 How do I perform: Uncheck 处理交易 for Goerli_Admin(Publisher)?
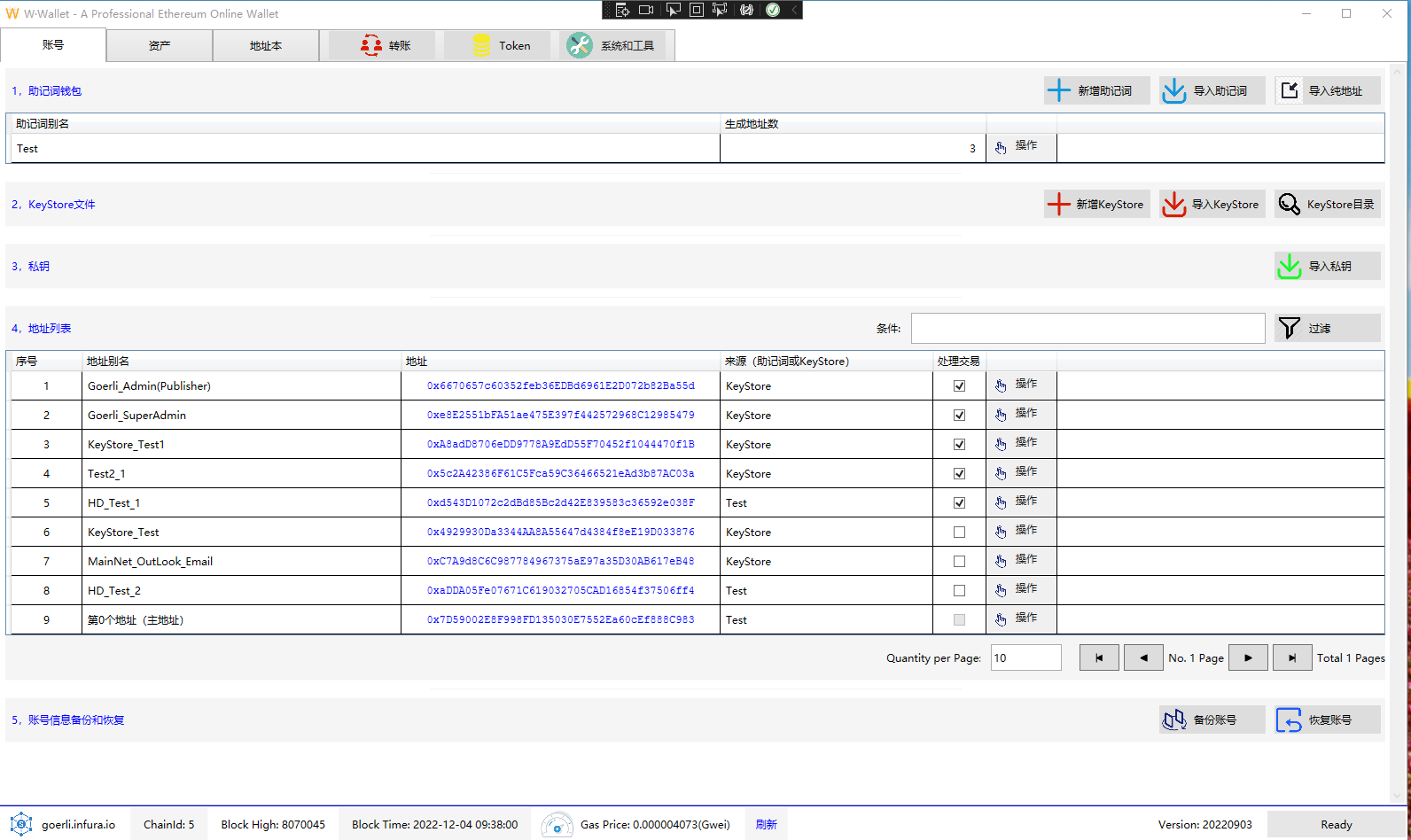(x=959, y=385)
